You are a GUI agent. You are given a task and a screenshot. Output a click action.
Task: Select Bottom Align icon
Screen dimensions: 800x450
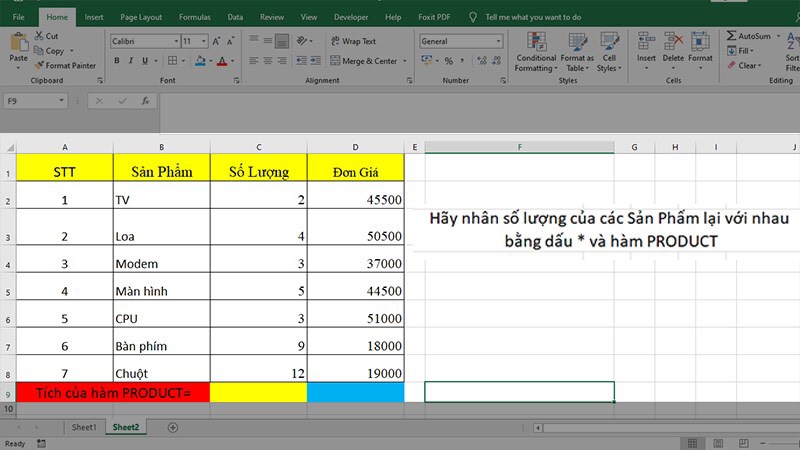pos(282,41)
